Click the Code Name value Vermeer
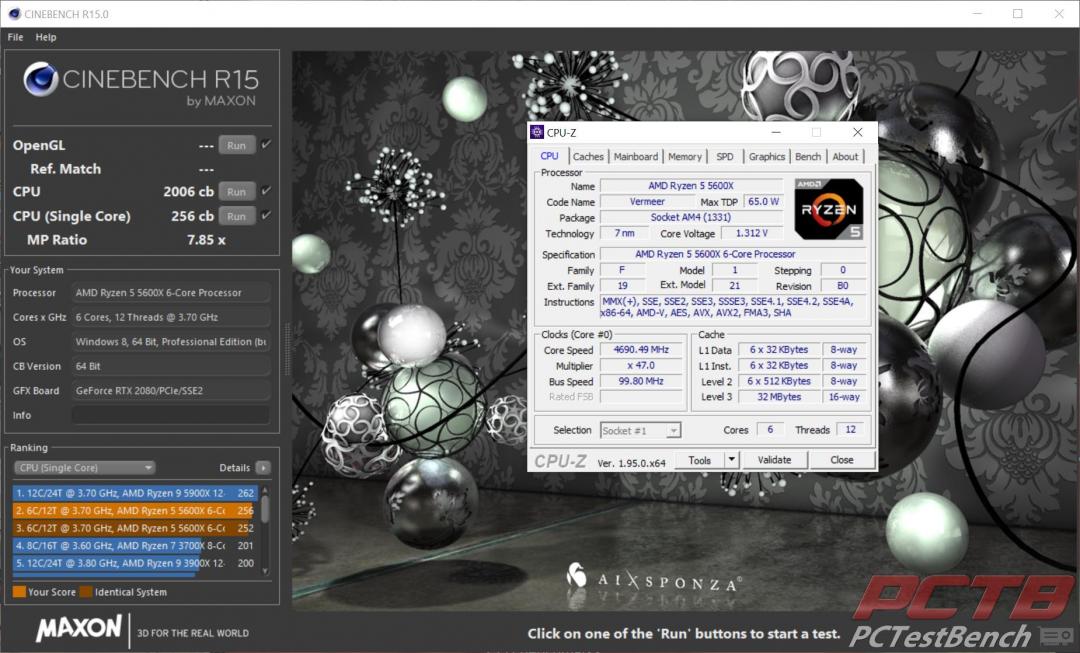The height and width of the screenshot is (653, 1080). coord(647,202)
